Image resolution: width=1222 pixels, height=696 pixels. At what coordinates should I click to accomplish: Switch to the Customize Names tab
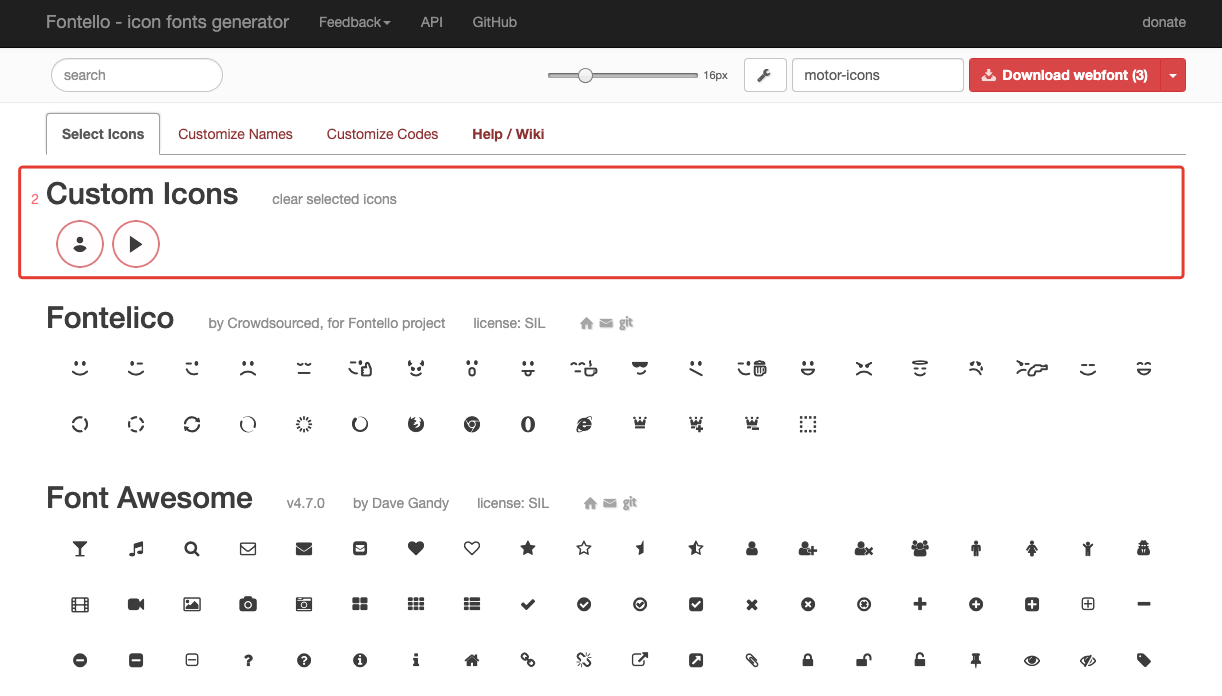pos(235,134)
